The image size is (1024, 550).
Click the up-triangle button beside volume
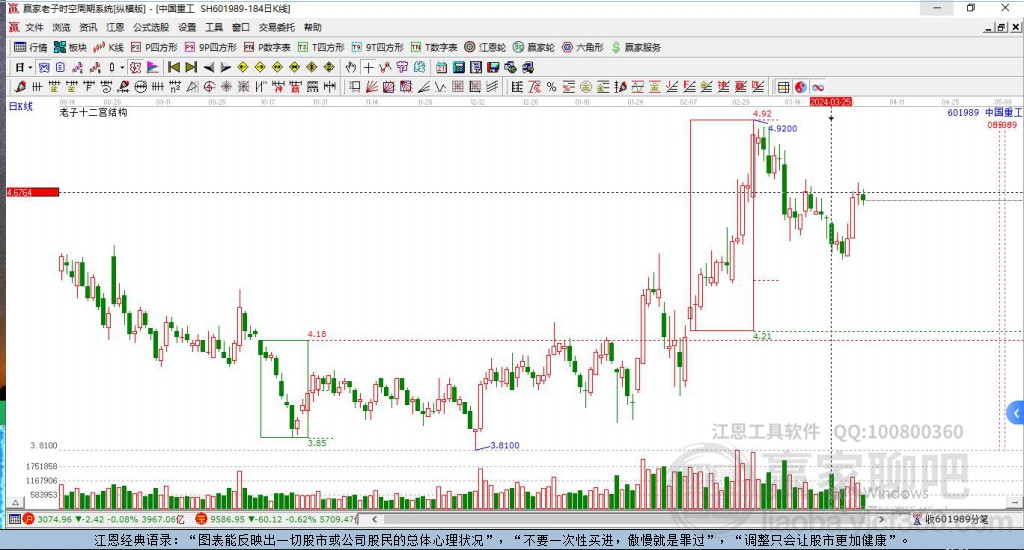click(16, 503)
